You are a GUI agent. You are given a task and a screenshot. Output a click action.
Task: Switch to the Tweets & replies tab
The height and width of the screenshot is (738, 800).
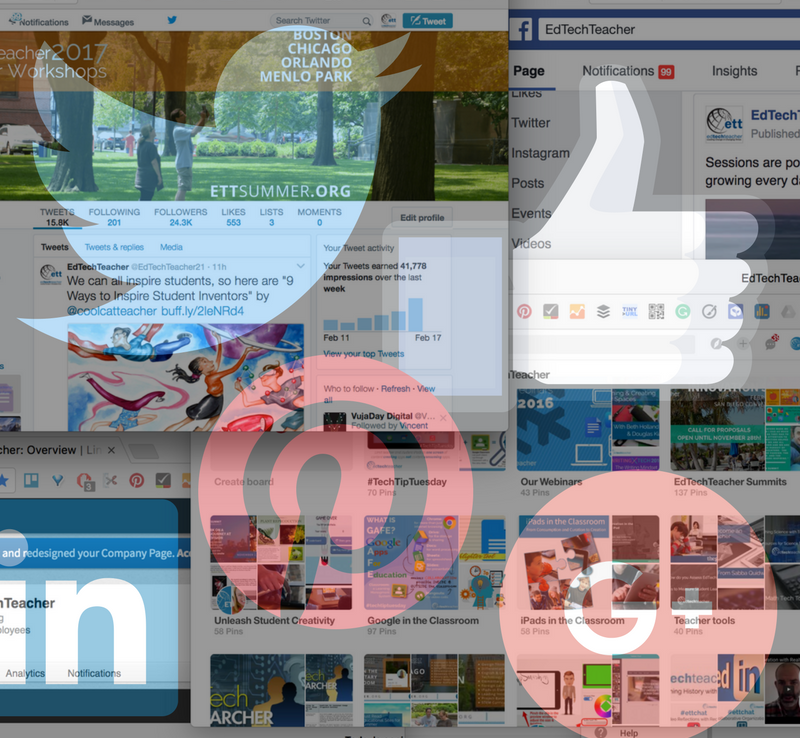pyautogui.click(x=114, y=247)
